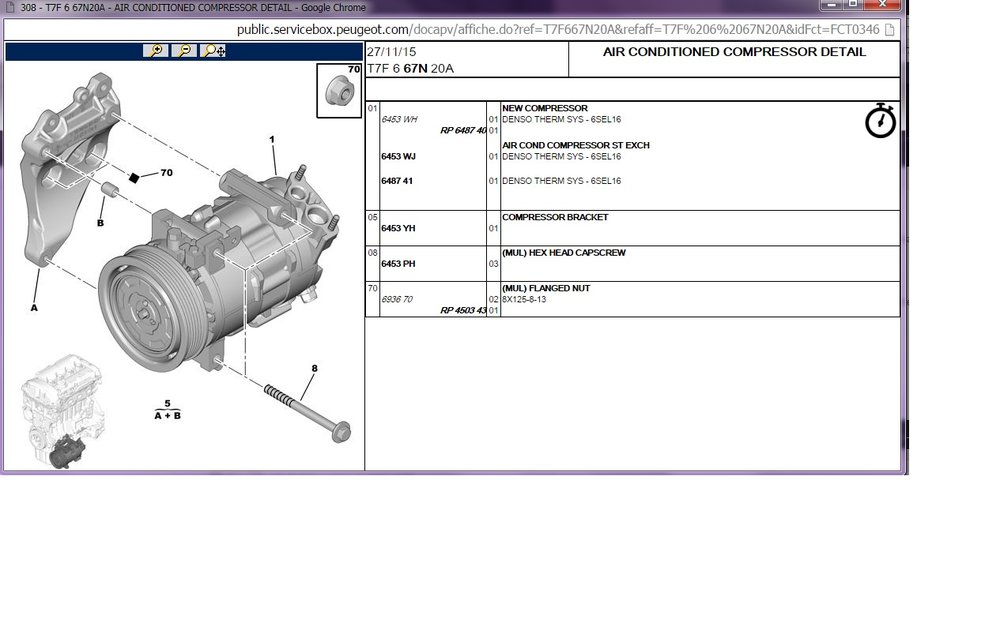Select part number 6453 WJ
The height and width of the screenshot is (641, 1000).
pos(399,156)
